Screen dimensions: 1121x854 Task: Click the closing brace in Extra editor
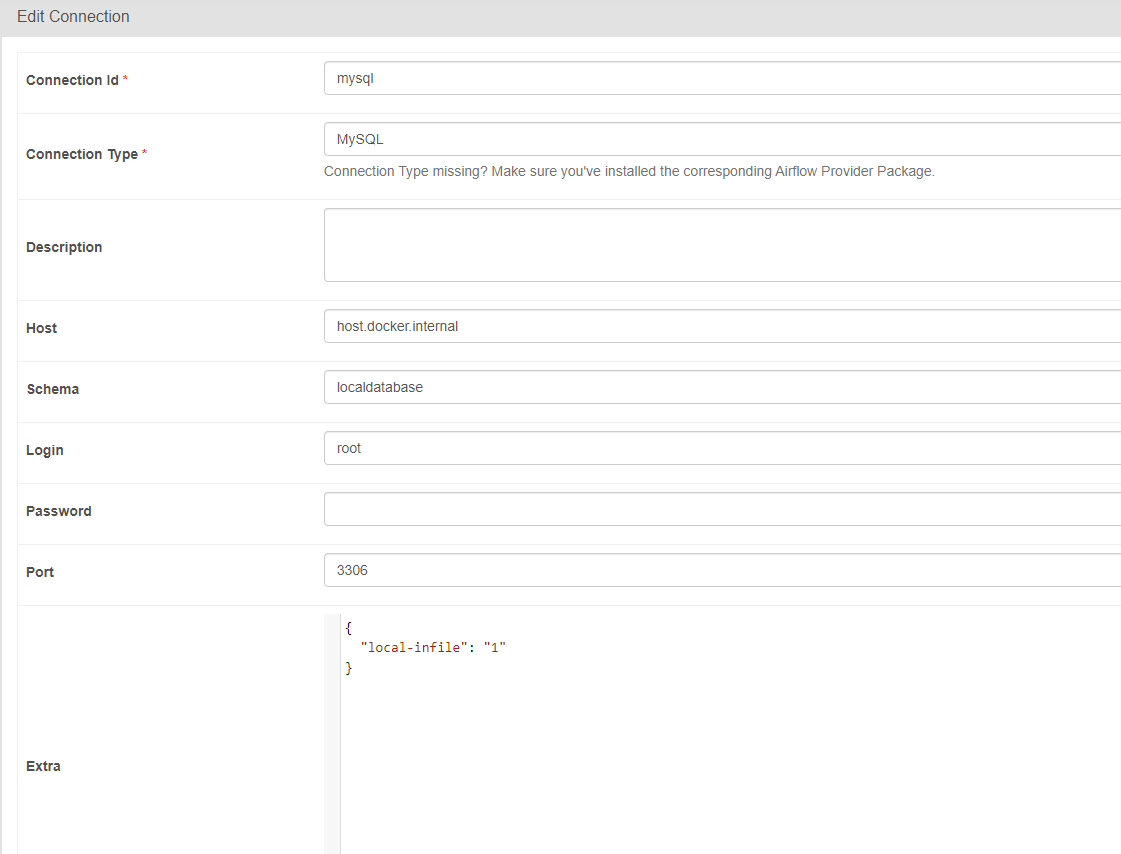click(349, 667)
